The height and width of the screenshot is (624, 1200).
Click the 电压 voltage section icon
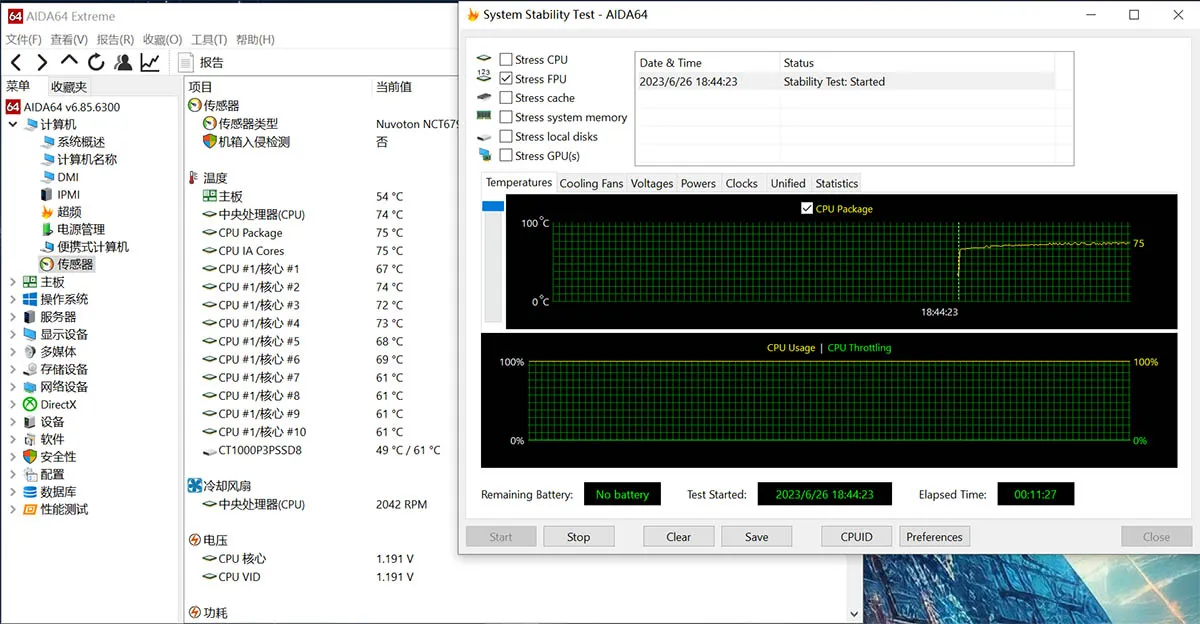(x=195, y=540)
